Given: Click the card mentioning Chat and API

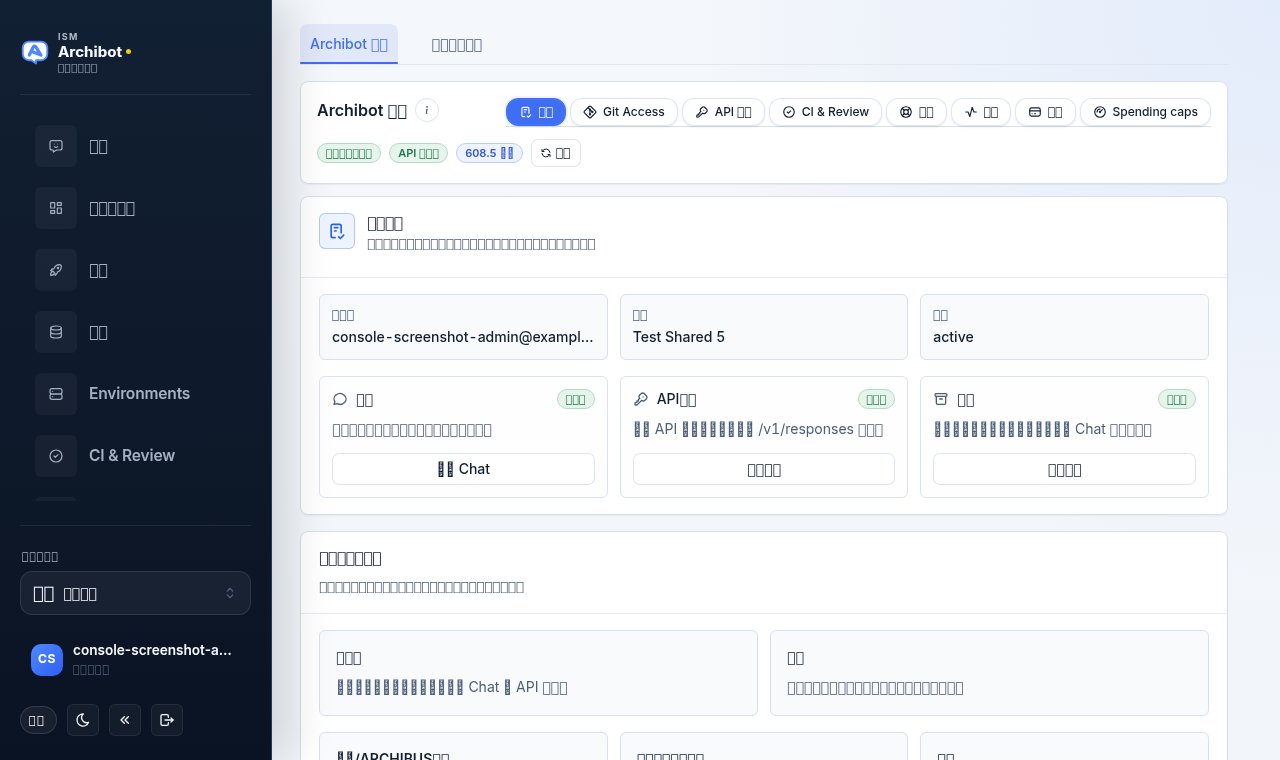Looking at the screenshot, I should click(x=538, y=673).
